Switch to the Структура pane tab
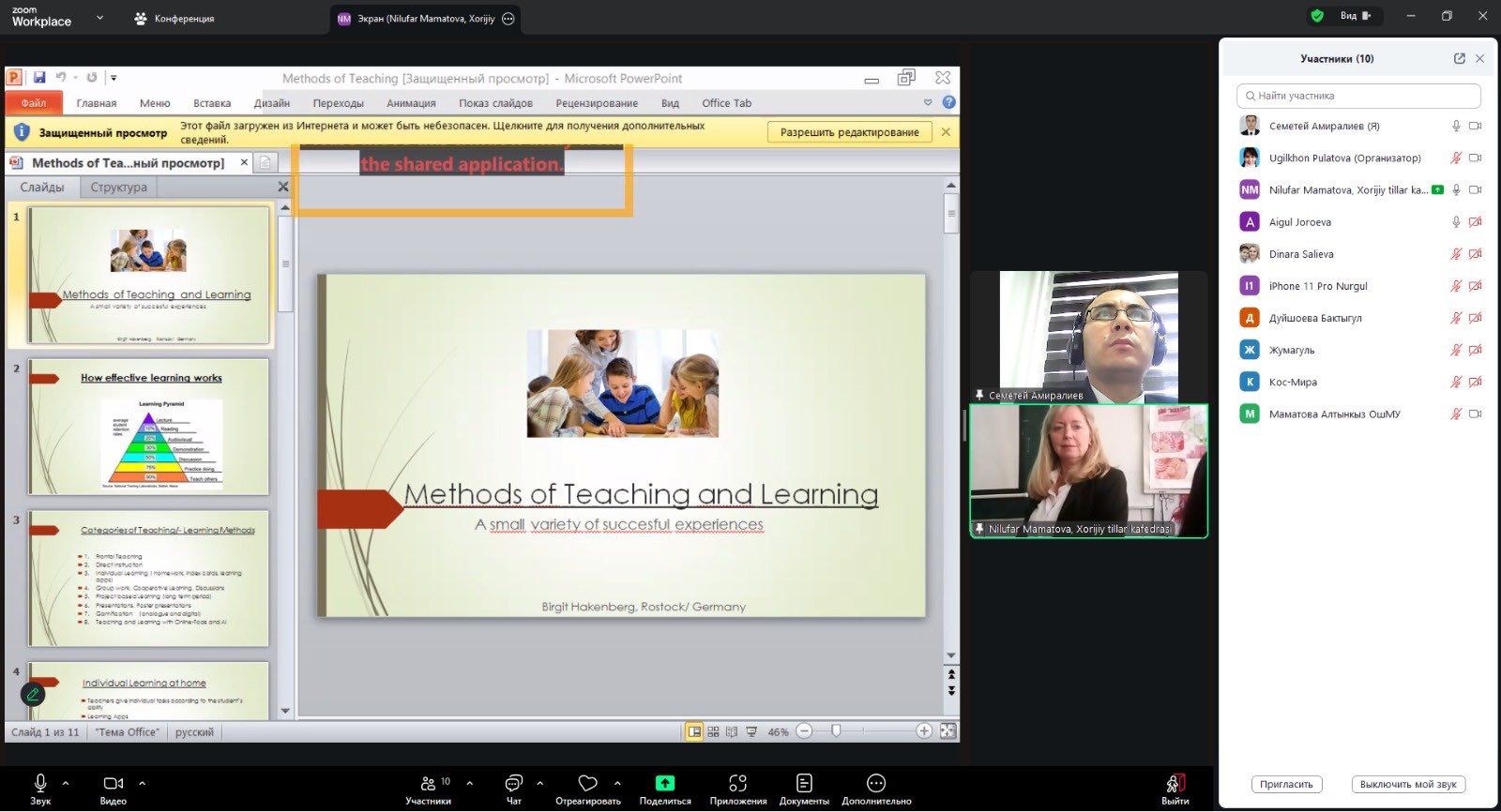The height and width of the screenshot is (812, 1501). tap(118, 188)
